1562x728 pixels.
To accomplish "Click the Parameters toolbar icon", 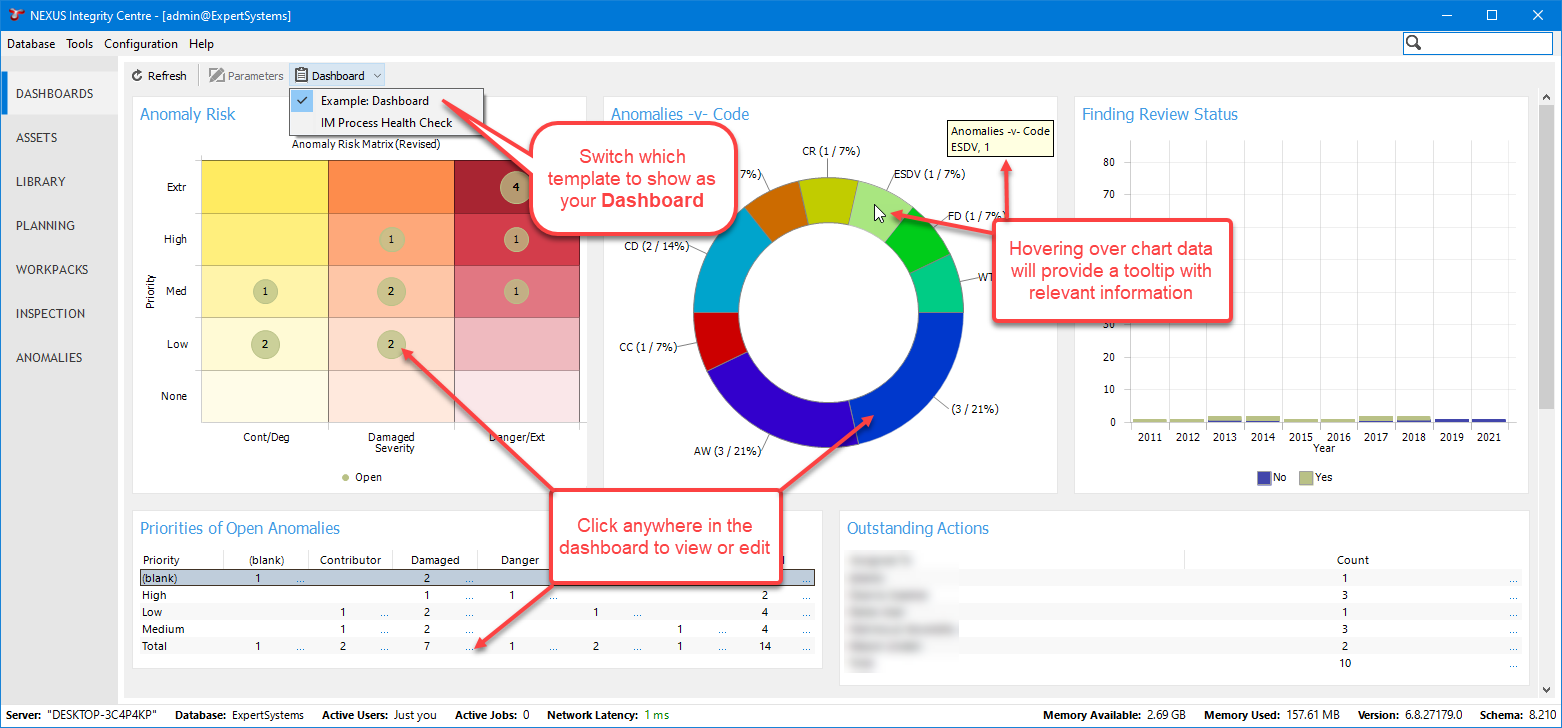I will pyautogui.click(x=217, y=76).
